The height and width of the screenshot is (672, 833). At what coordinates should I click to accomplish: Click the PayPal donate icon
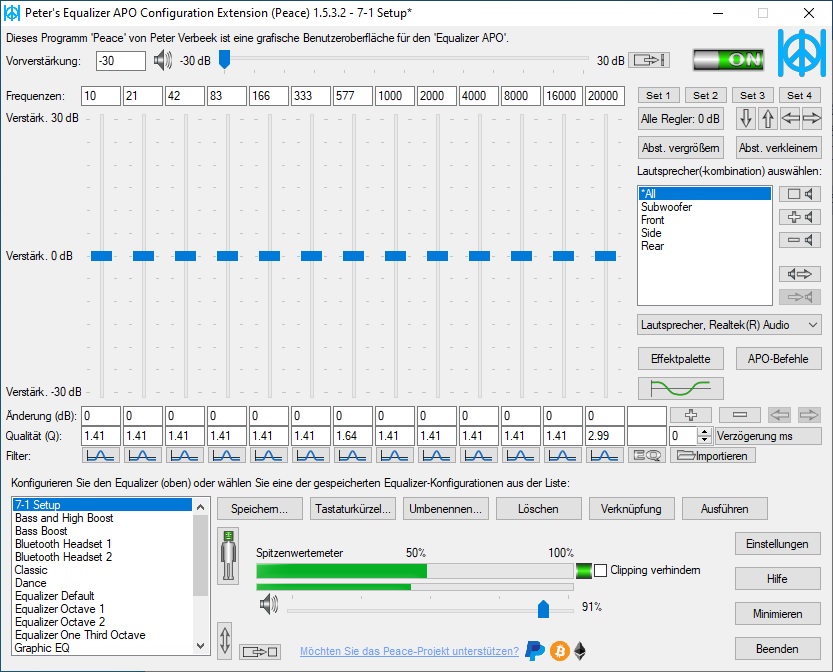click(535, 651)
